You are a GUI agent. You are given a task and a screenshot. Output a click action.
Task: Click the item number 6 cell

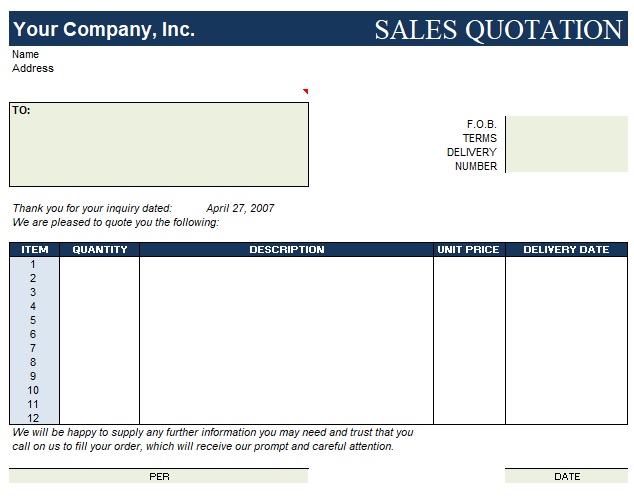pos(34,334)
